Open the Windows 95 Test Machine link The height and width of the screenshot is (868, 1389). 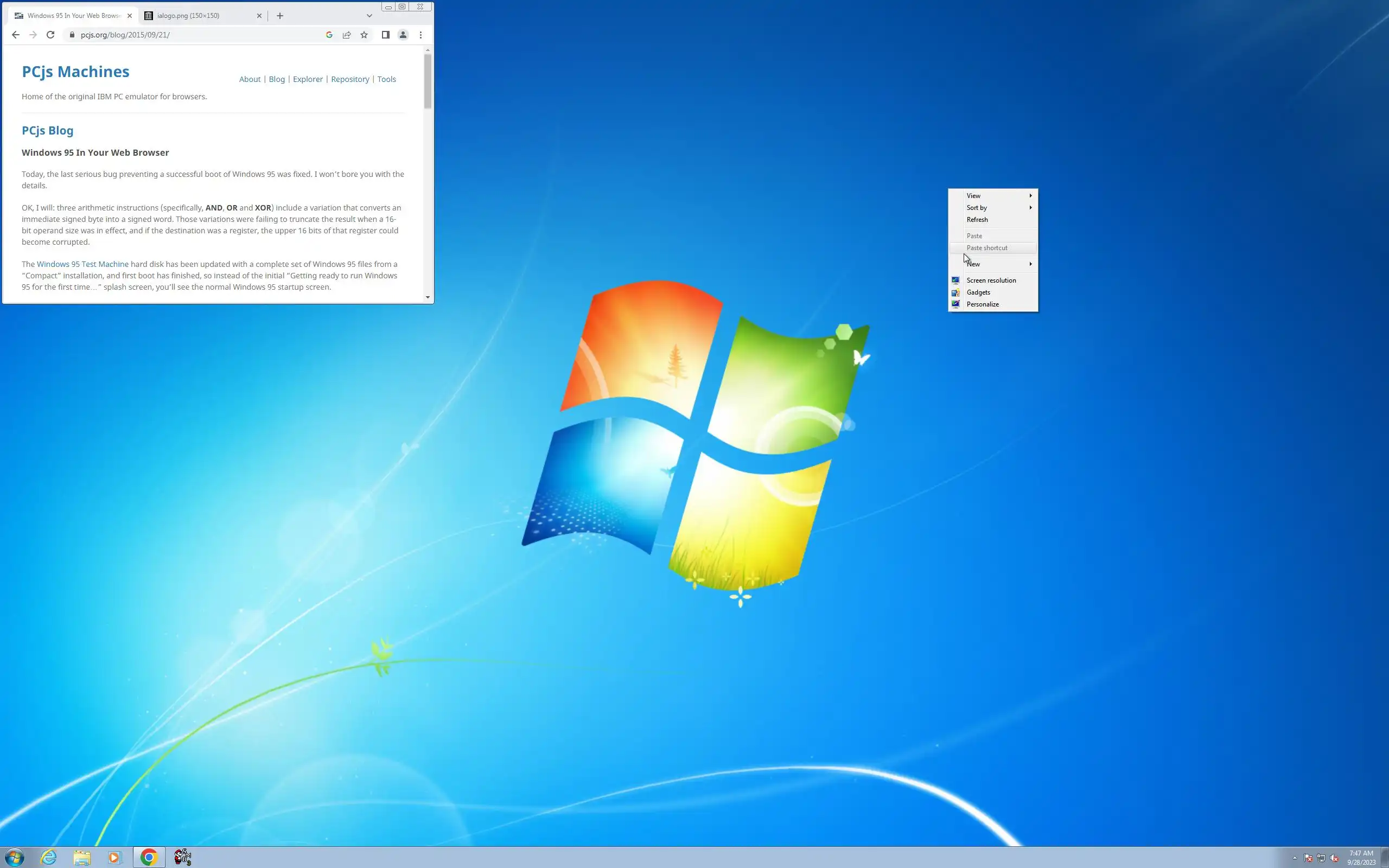82,264
